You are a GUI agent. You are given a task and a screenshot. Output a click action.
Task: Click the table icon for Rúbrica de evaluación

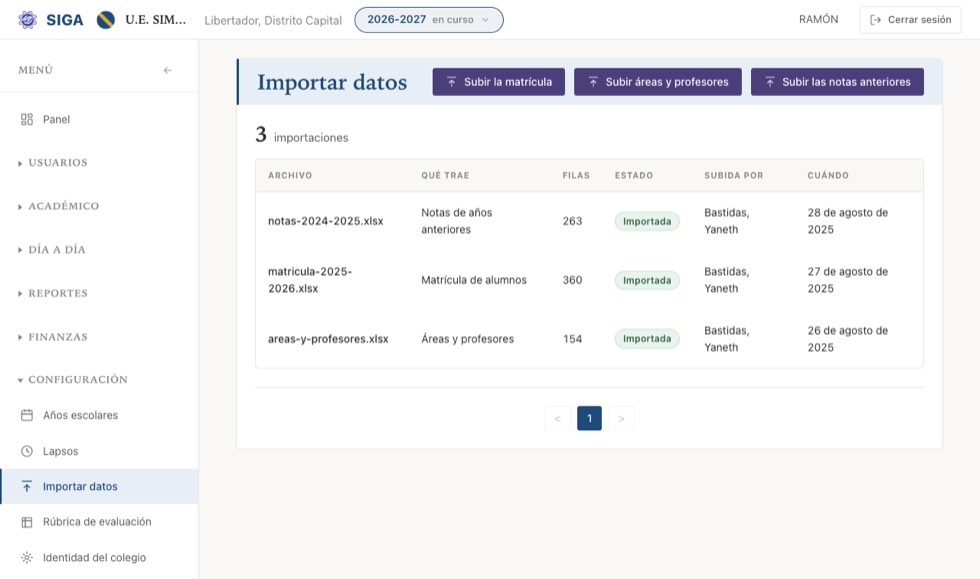click(27, 522)
